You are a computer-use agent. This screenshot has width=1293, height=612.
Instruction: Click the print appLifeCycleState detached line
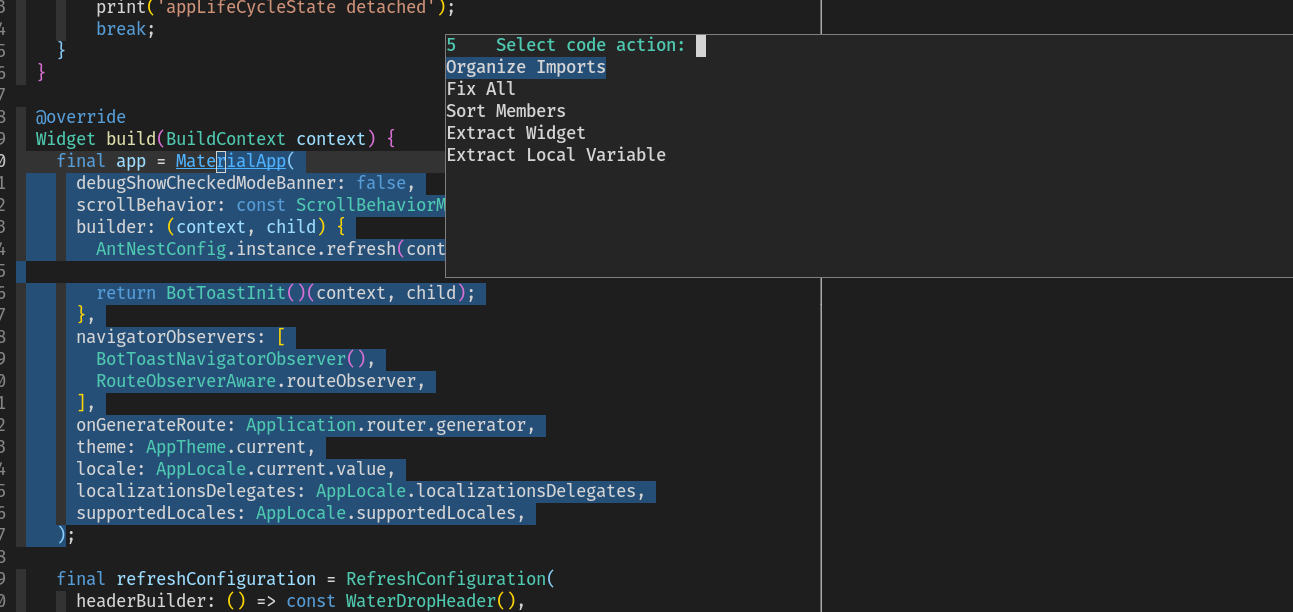click(x=276, y=7)
